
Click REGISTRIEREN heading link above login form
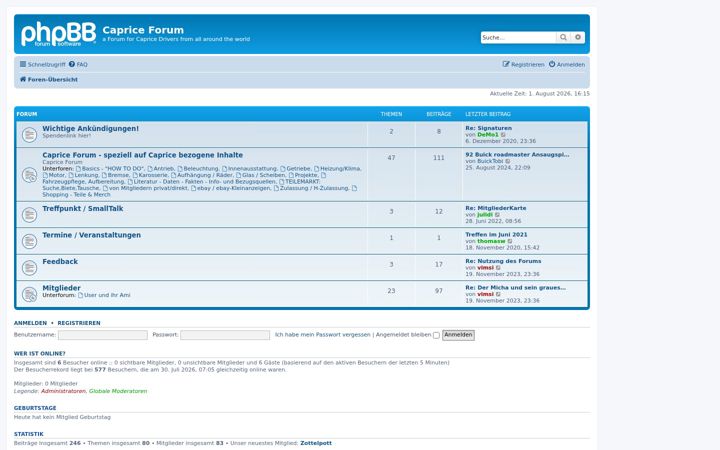click(x=79, y=323)
